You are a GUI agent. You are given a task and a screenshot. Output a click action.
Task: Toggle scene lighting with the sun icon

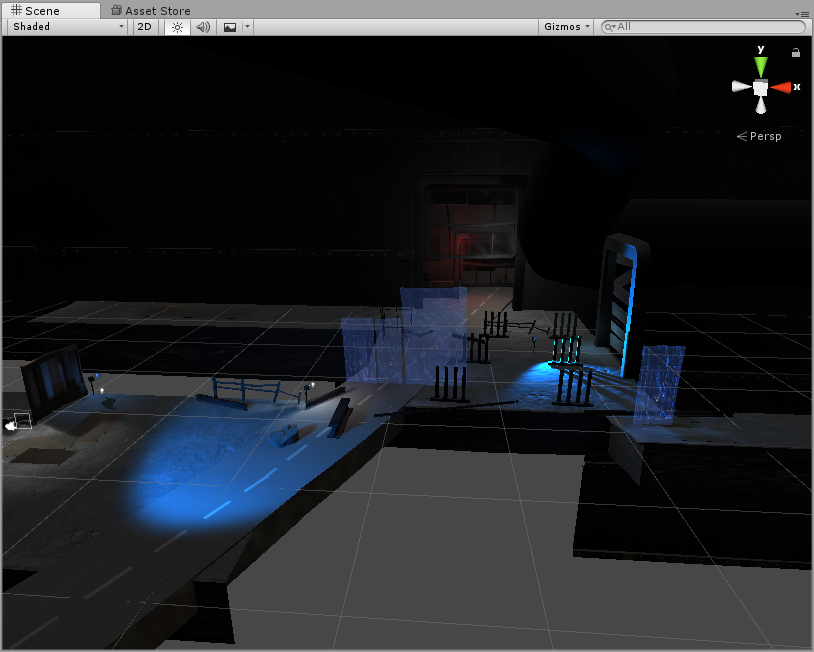pos(177,27)
